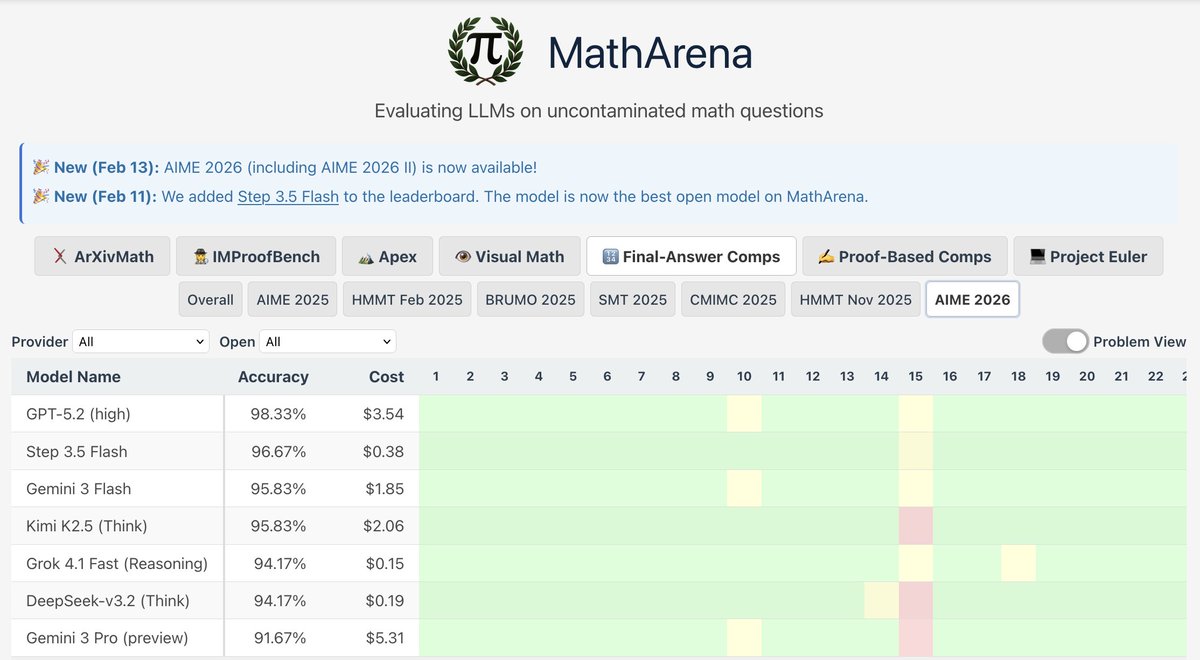Screen dimensions: 1200x660
Task: Open the Proof-Based Comps tab
Action: click(904, 256)
